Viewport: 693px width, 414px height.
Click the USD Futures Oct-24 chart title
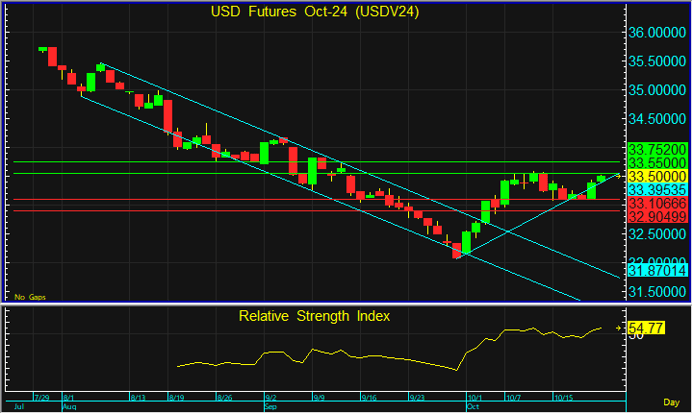[x=314, y=12]
